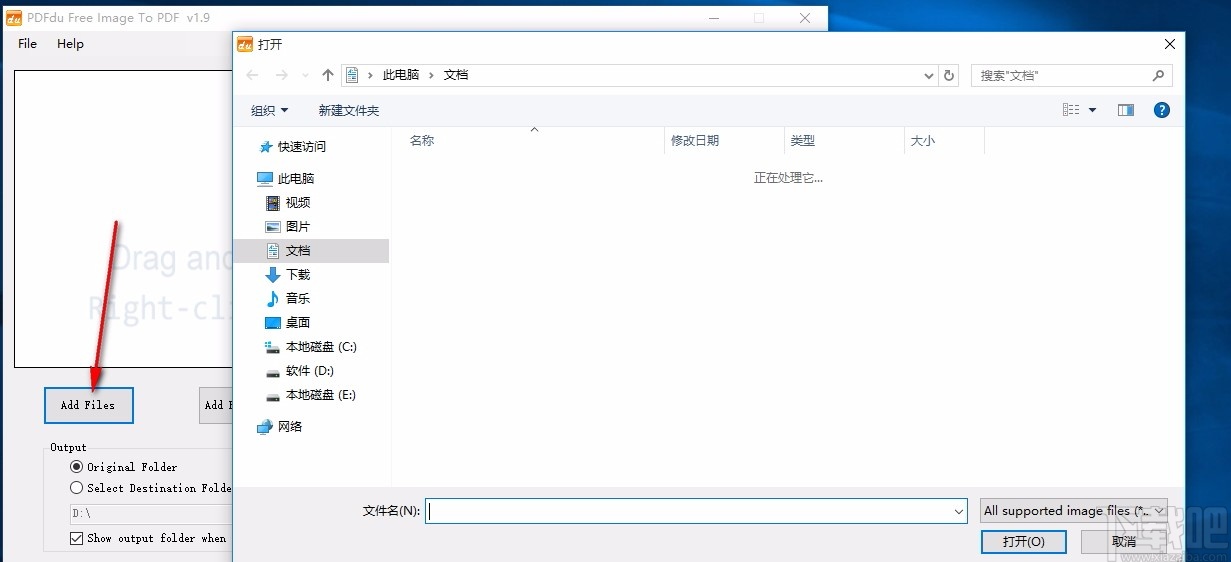The width and height of the screenshot is (1231, 562).
Task: Select 网络 in the navigation pane
Action: pyautogui.click(x=290, y=426)
